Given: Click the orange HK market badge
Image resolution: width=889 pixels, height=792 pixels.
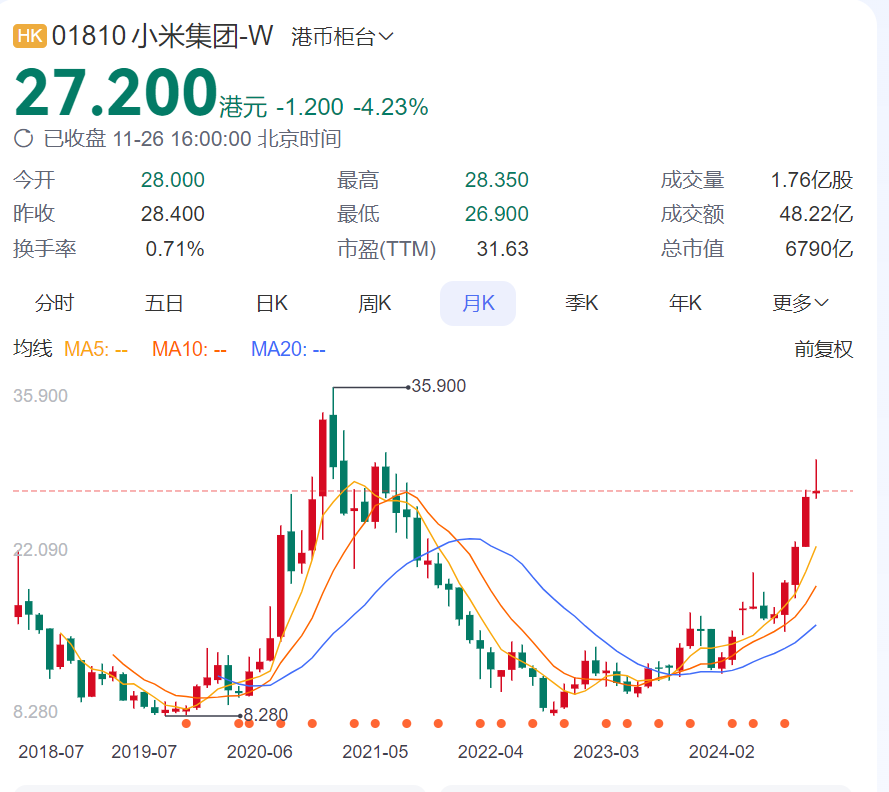Looking at the screenshot, I should pos(29,36).
